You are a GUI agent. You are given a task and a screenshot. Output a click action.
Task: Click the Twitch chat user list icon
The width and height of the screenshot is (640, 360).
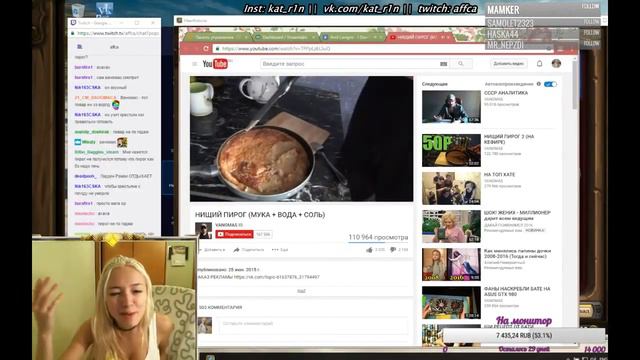[x=80, y=47]
